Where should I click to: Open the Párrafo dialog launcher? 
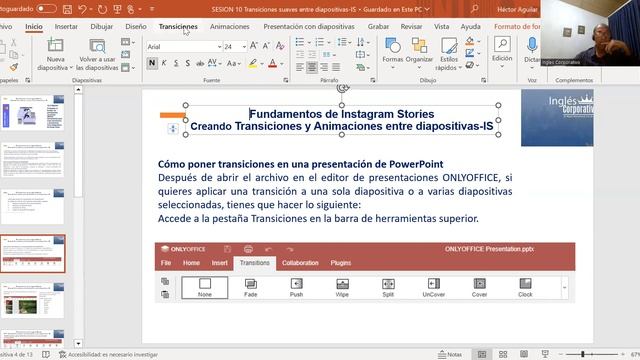pos(373,80)
